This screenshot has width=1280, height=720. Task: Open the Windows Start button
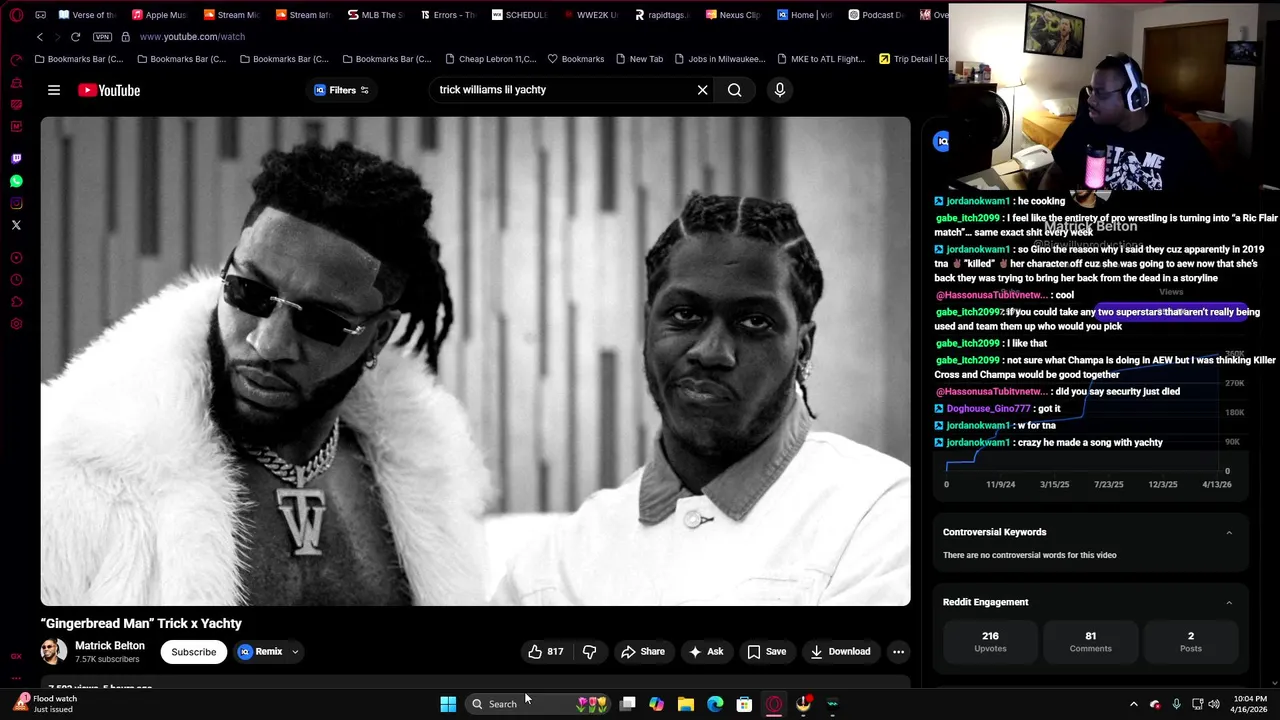[448, 704]
